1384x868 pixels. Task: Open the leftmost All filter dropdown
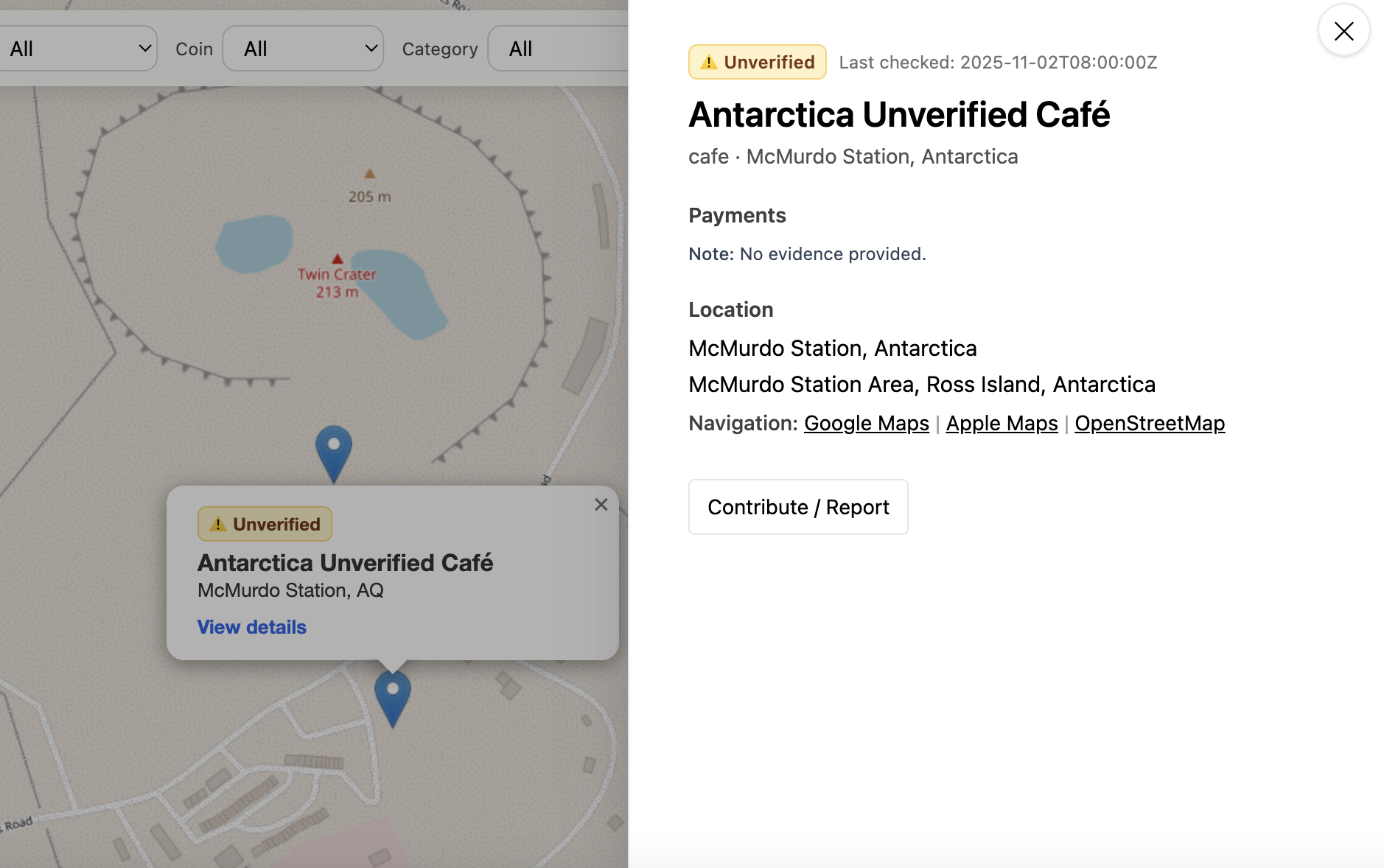pyautogui.click(x=78, y=49)
